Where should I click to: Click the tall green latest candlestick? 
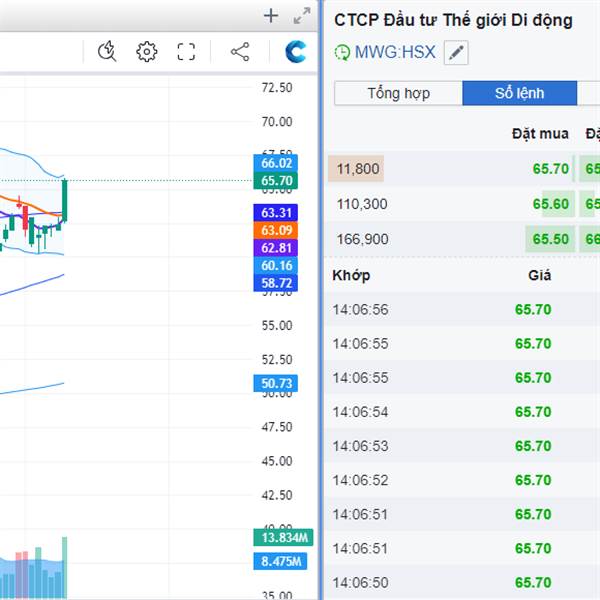coord(65,200)
